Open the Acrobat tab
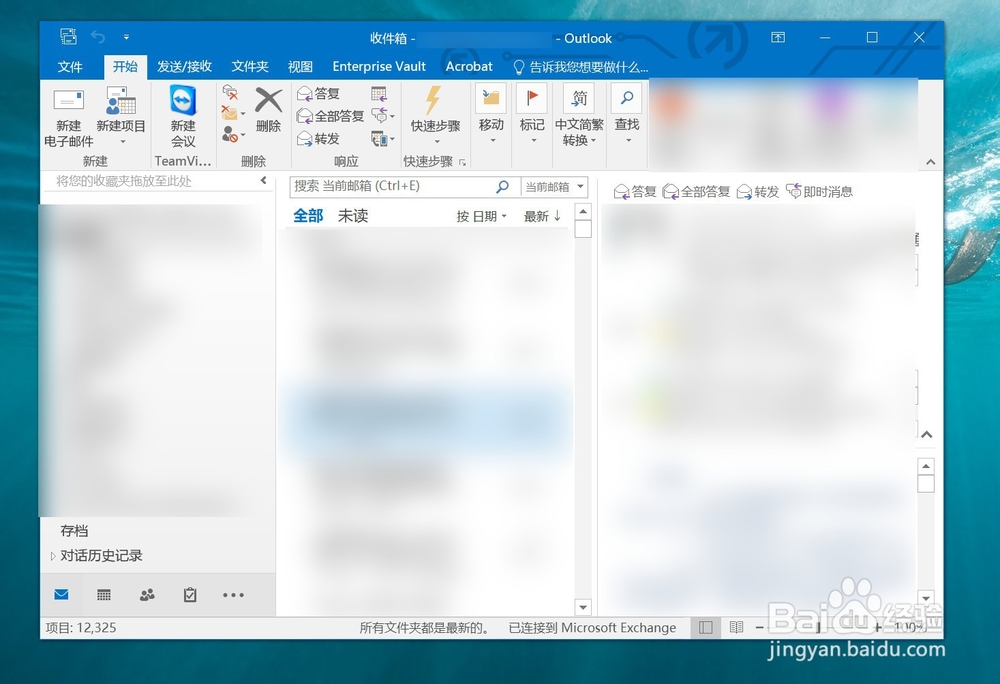This screenshot has width=1000, height=684. coord(469,66)
